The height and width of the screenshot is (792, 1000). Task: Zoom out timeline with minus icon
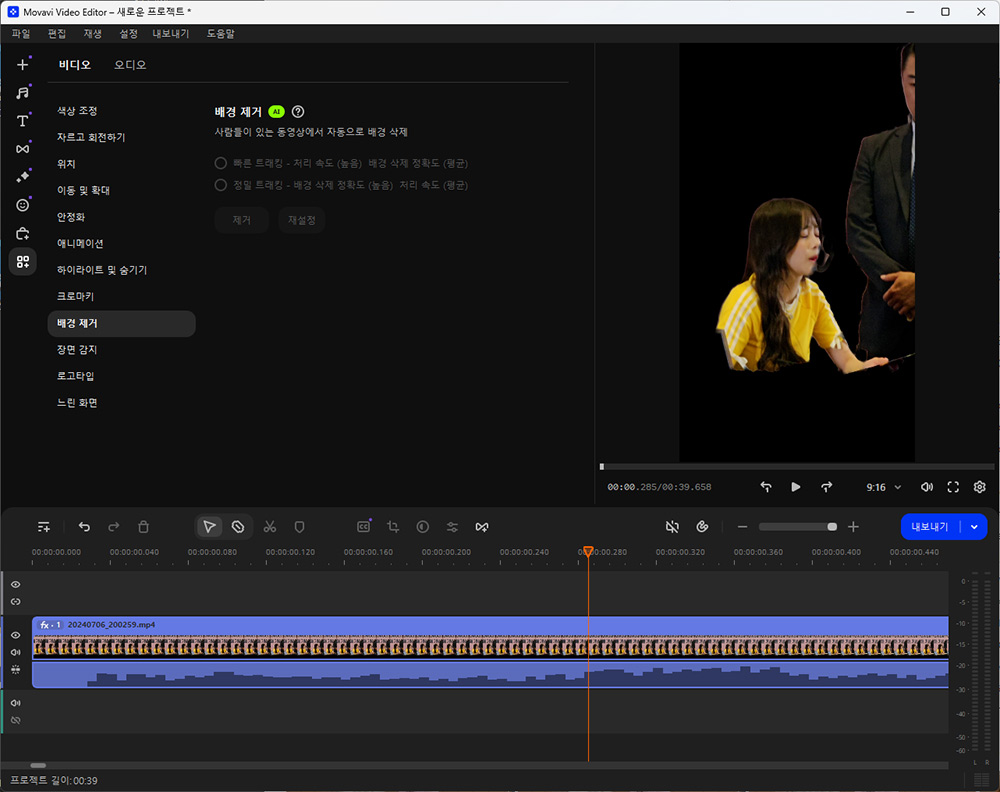pos(742,527)
